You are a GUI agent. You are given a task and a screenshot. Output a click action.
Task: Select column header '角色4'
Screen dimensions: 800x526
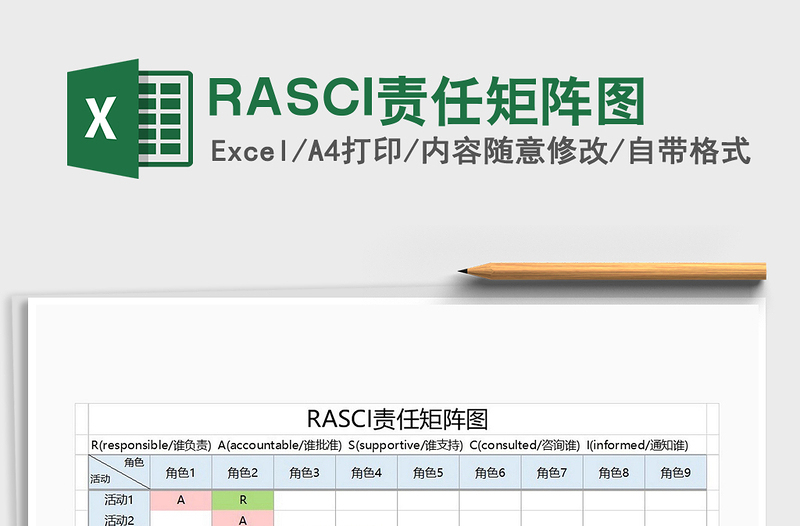pos(366,472)
